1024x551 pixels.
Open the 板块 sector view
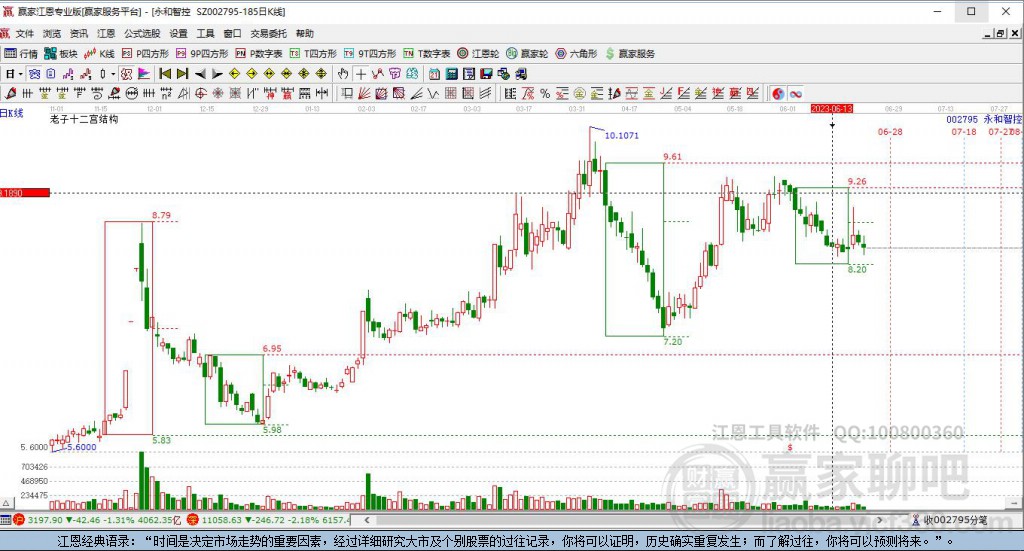click(61, 54)
